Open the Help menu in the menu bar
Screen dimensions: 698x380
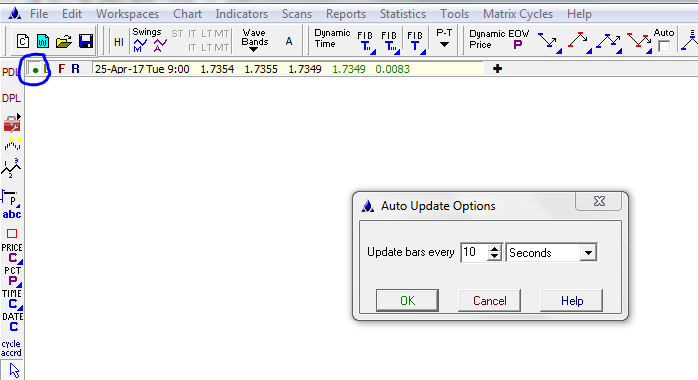[579, 14]
